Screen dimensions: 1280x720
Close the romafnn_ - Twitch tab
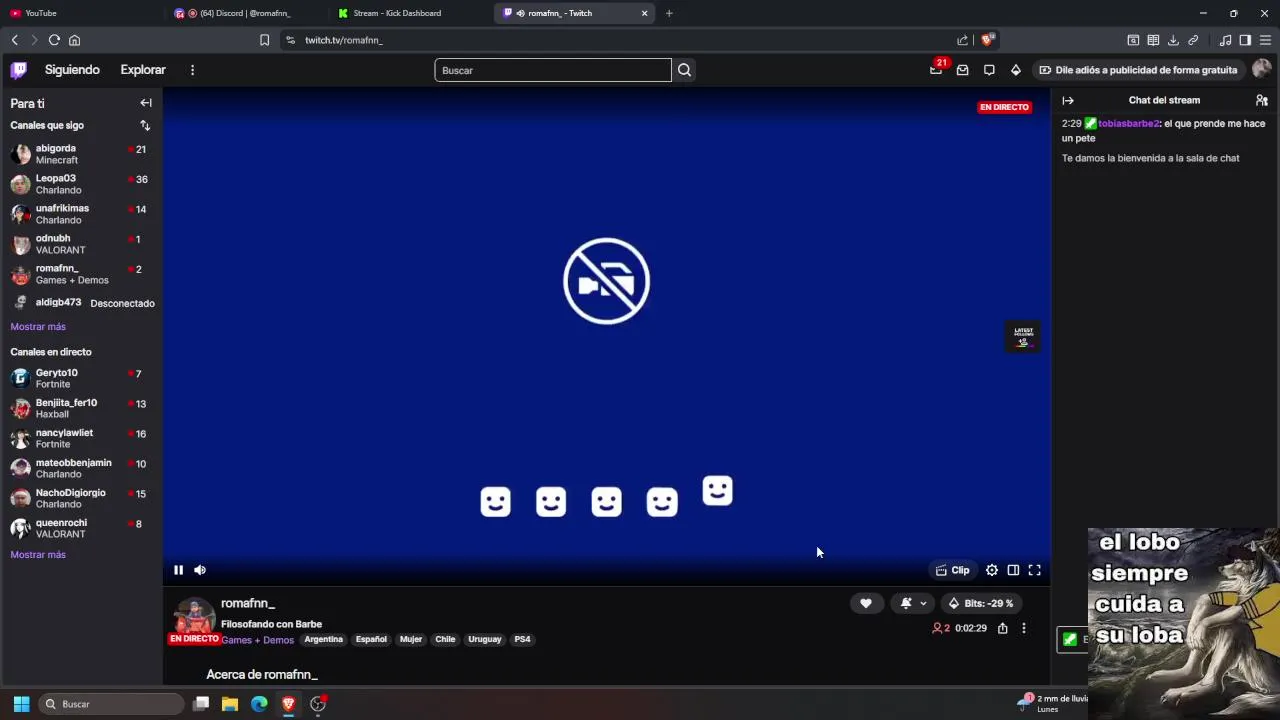(x=644, y=13)
